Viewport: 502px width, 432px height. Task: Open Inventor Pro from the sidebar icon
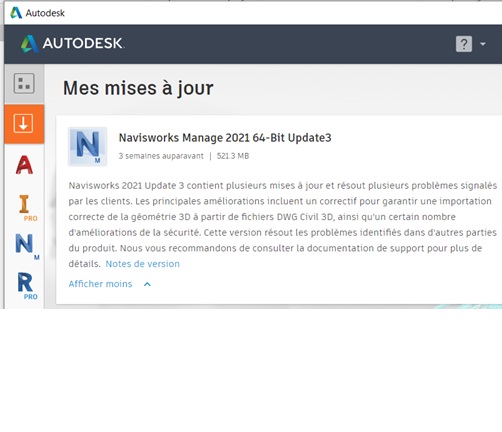[27, 208]
